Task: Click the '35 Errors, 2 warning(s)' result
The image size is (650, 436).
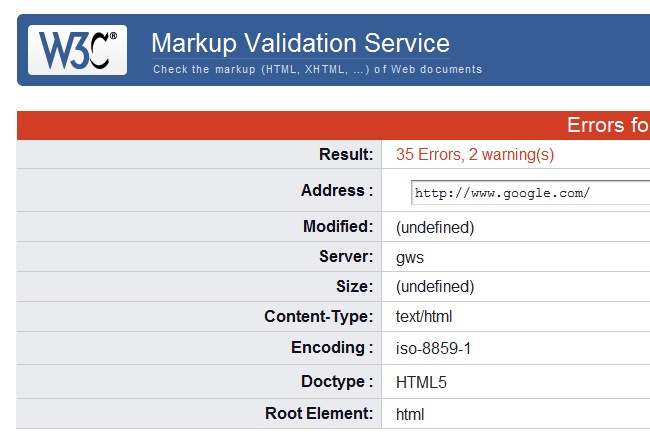Action: tap(474, 155)
